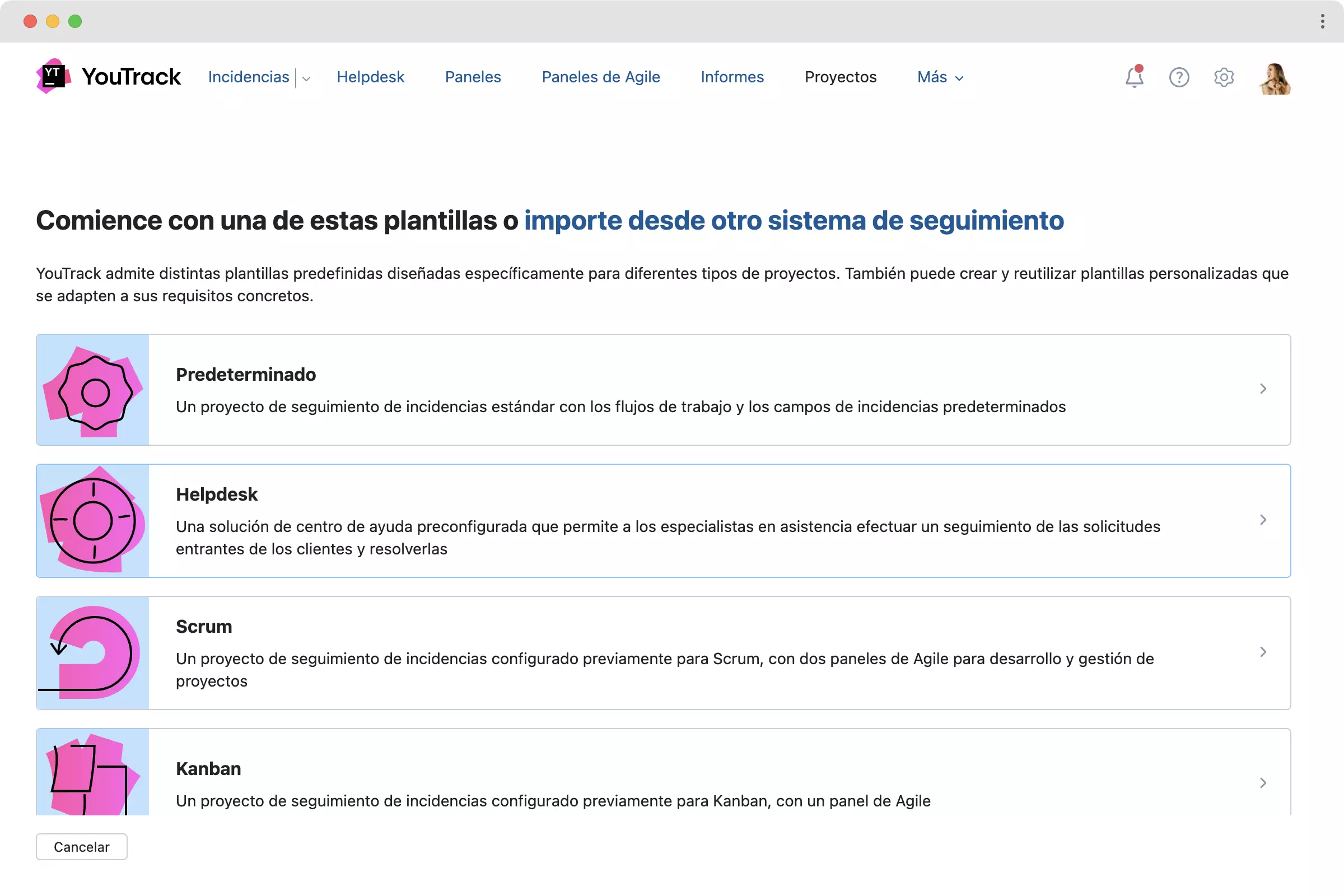
Task: Click the chevron on Kanban row
Action: tap(1263, 783)
